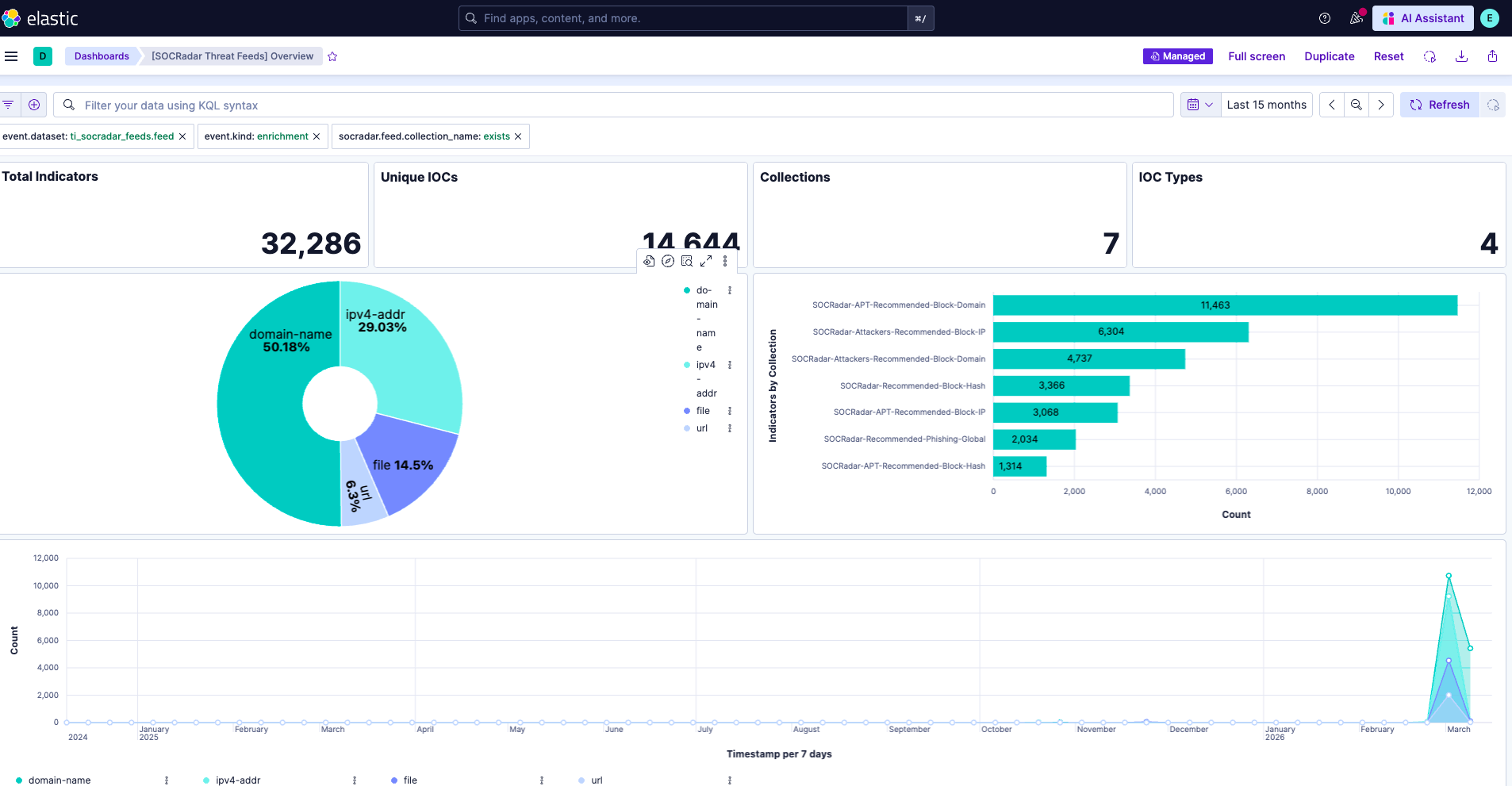Change color of timeline ipv4-addr legend dot

click(x=206, y=780)
